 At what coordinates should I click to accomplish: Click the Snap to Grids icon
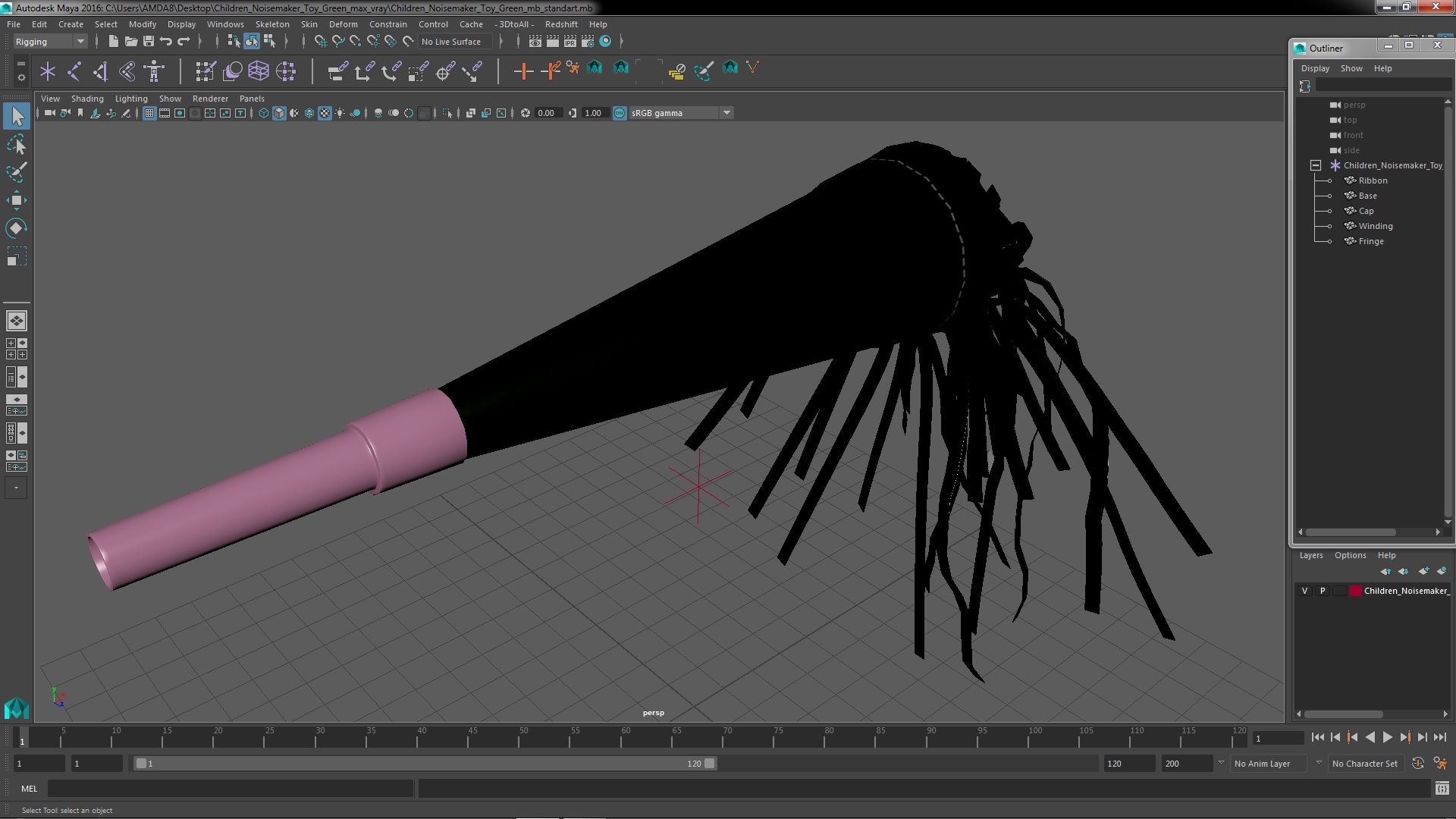pyautogui.click(x=320, y=41)
